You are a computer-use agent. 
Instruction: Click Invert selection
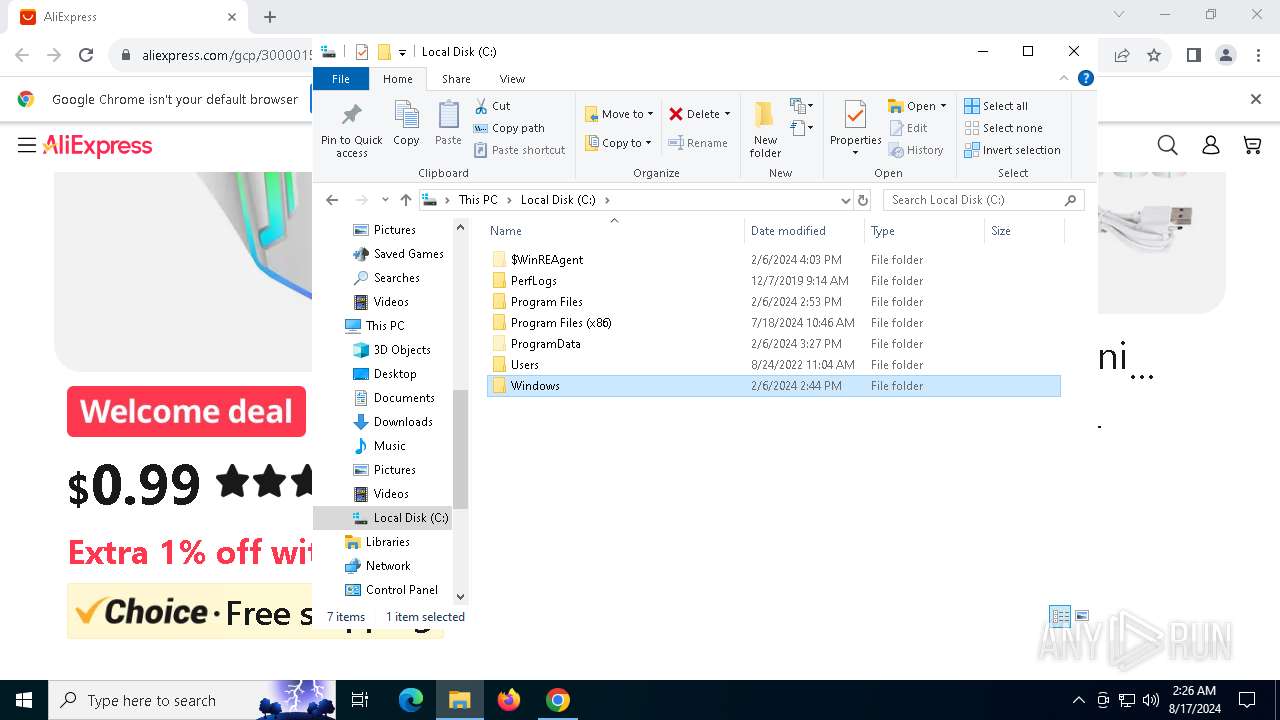point(1012,150)
